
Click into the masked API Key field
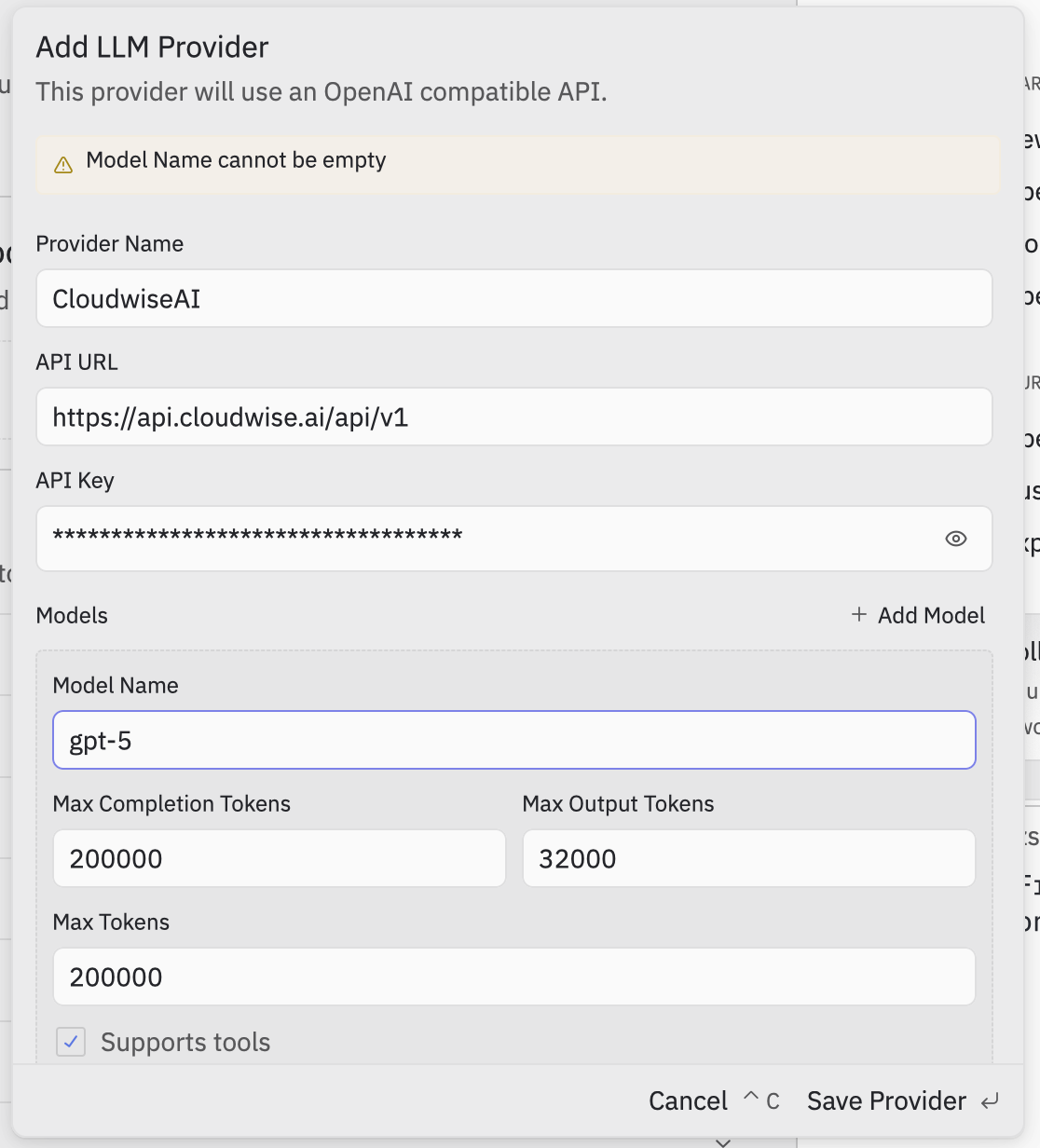514,539
